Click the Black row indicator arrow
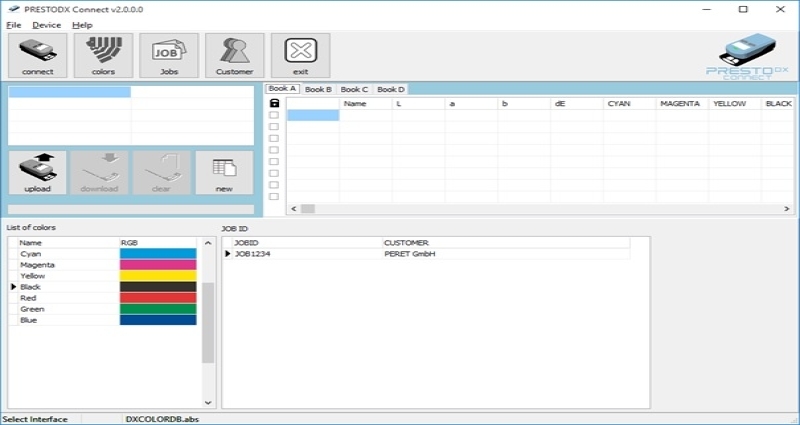 point(14,287)
